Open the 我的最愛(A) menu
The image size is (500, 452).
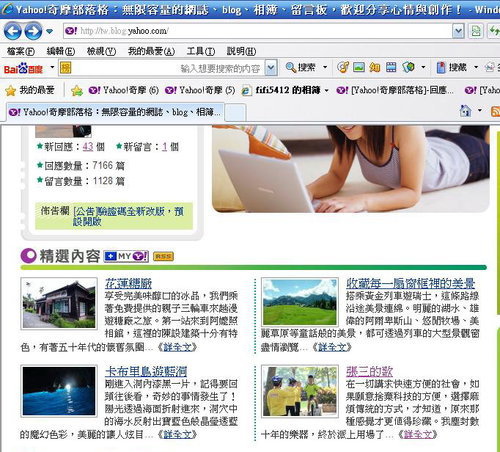pos(152,51)
